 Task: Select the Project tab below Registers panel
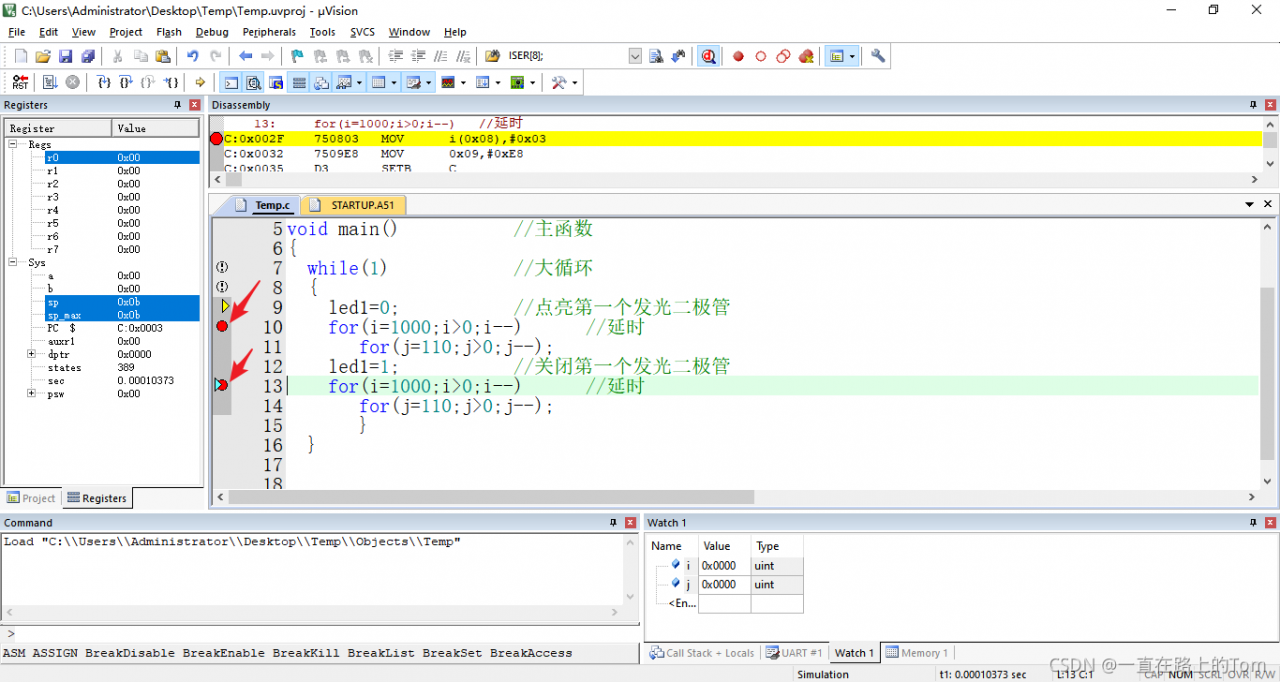coord(31,498)
